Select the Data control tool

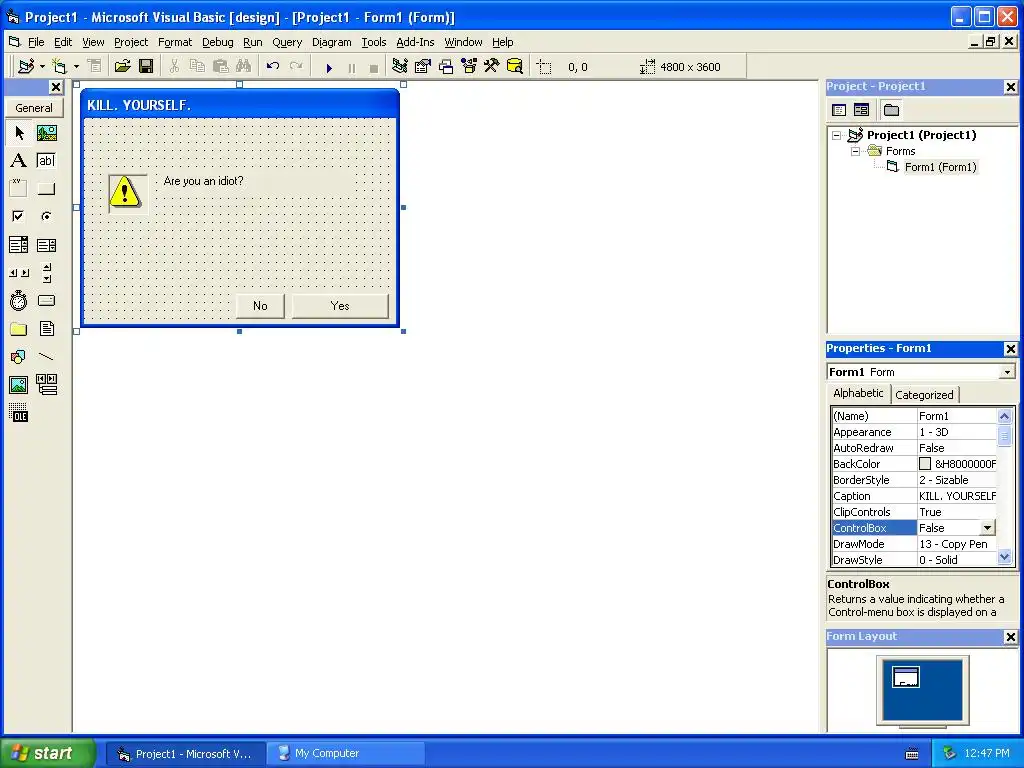[x=46, y=385]
